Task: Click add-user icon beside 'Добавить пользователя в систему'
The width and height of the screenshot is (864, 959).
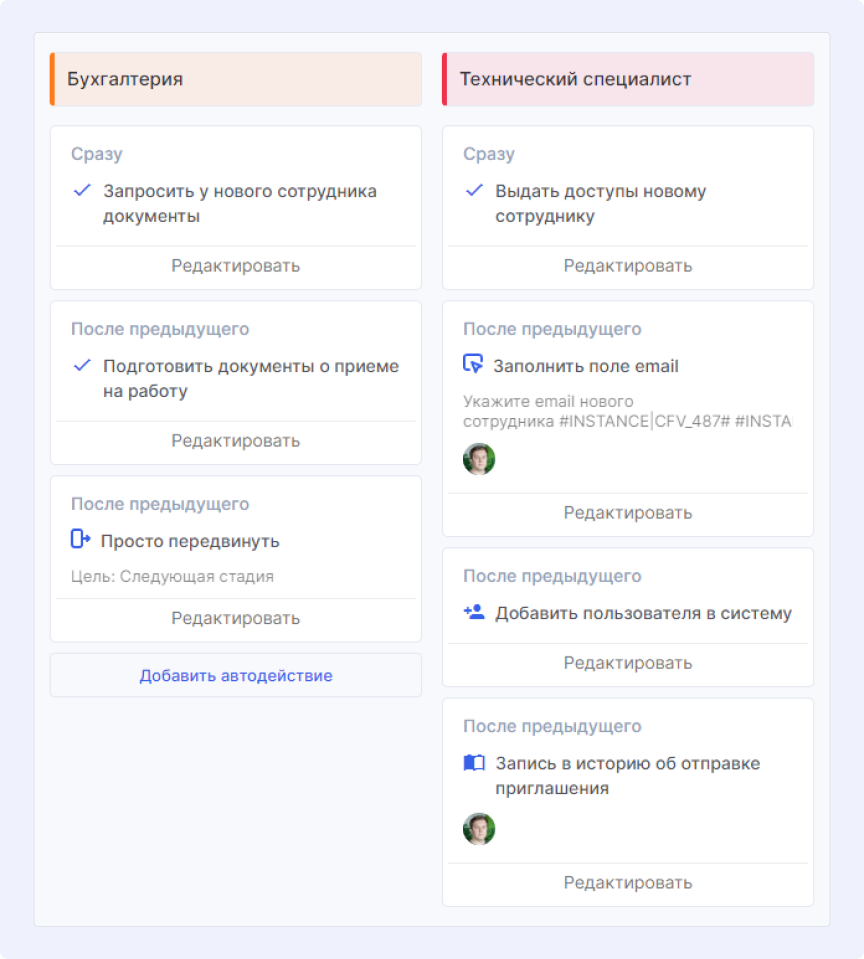Action: coord(474,612)
